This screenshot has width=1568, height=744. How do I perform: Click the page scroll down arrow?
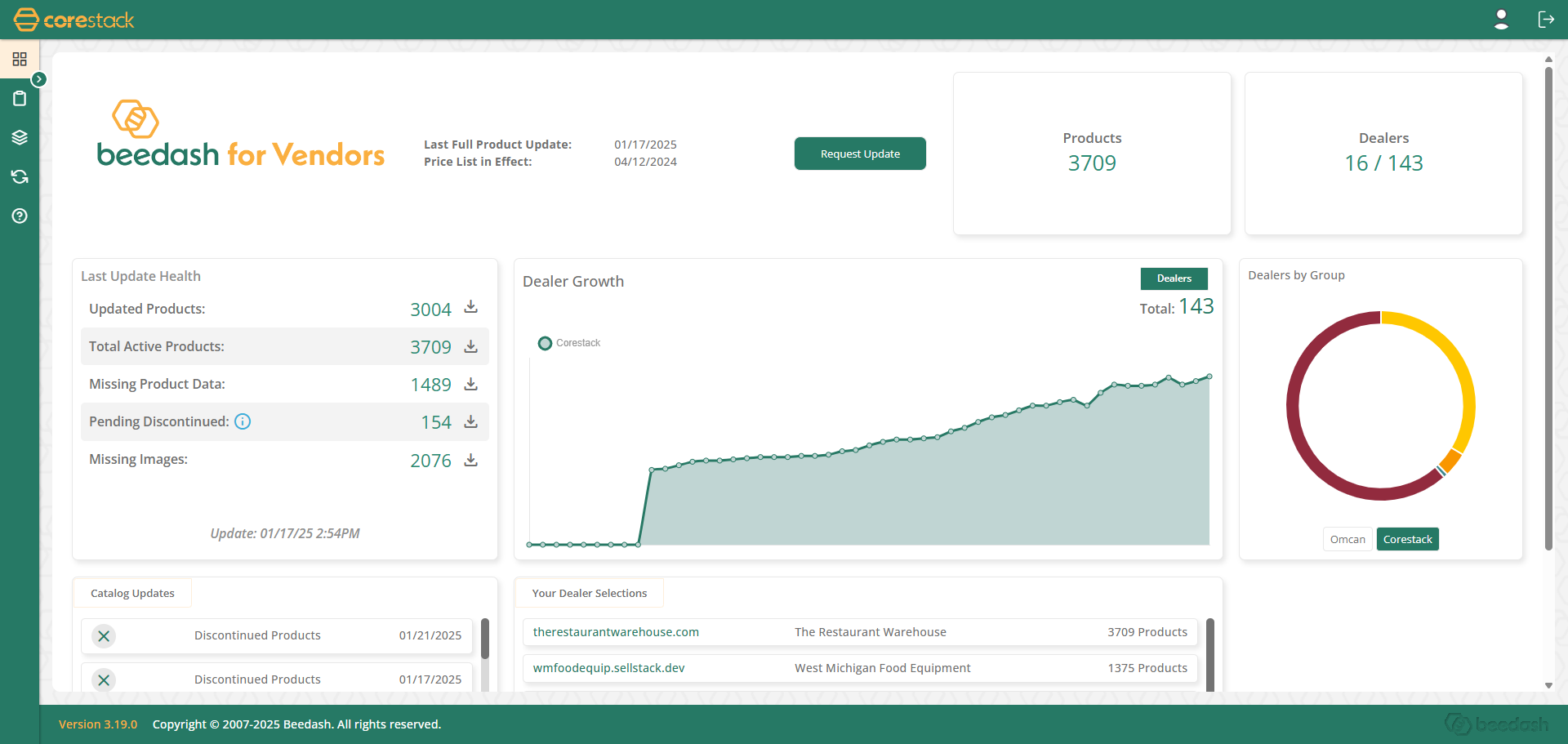click(x=1548, y=686)
